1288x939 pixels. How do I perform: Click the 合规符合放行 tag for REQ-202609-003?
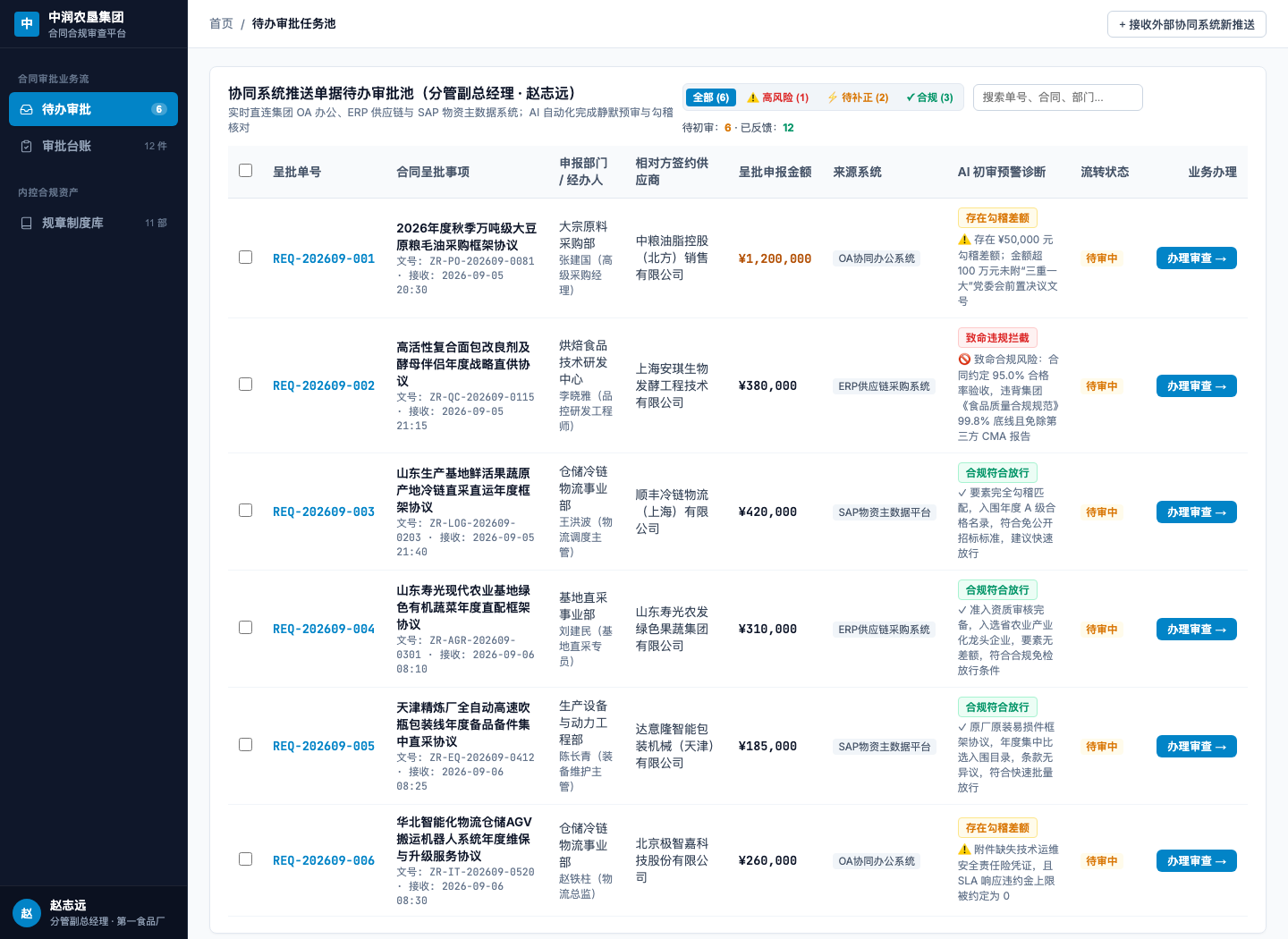pos(997,473)
